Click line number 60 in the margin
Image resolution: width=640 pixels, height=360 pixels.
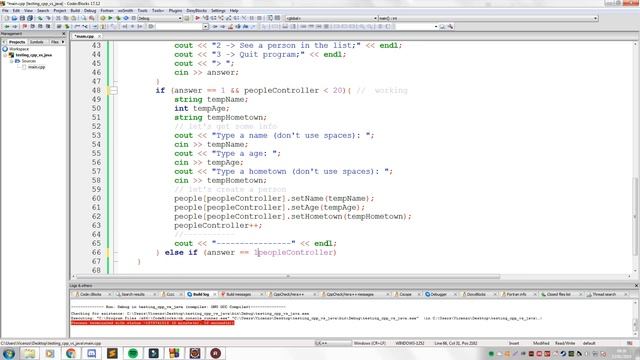[96, 198]
